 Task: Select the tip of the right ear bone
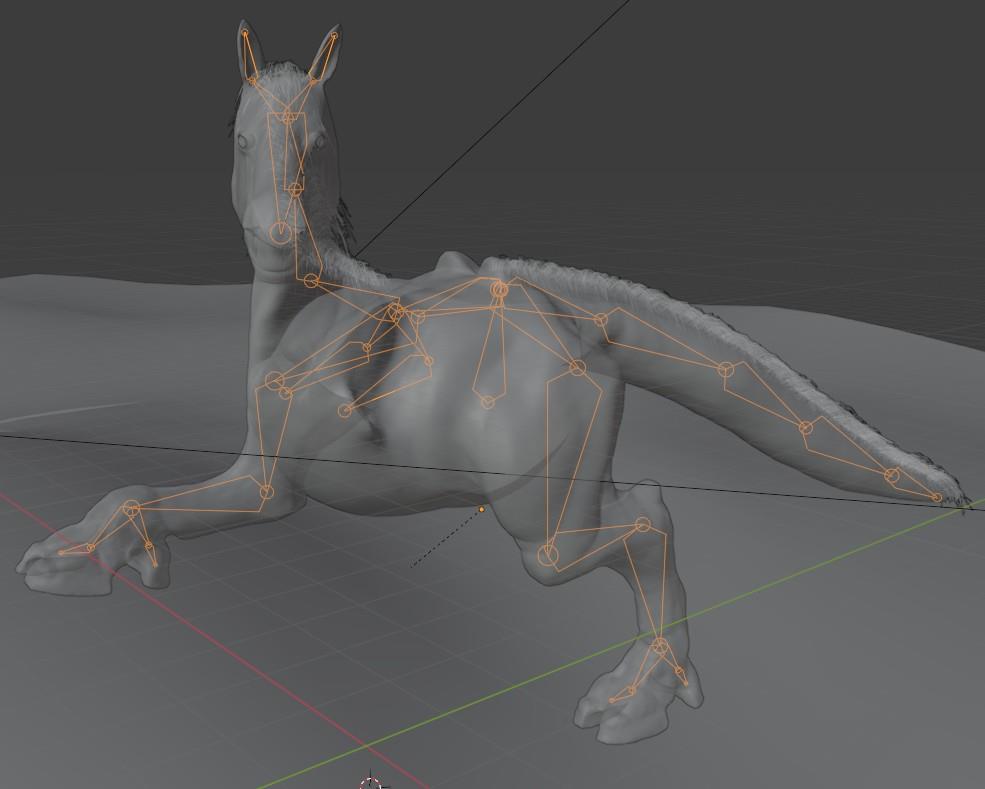coord(334,36)
